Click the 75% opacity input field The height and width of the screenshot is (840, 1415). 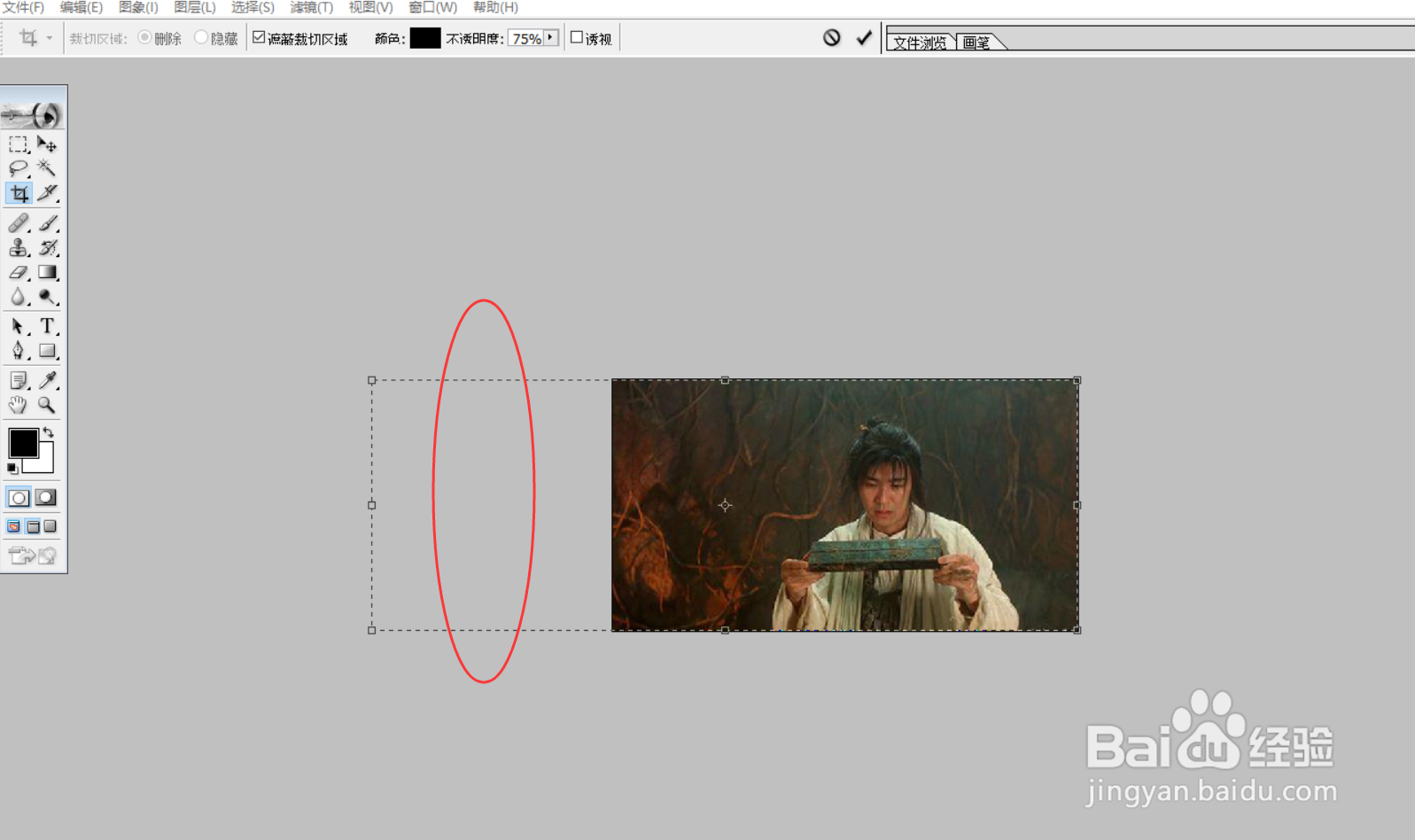pos(526,38)
